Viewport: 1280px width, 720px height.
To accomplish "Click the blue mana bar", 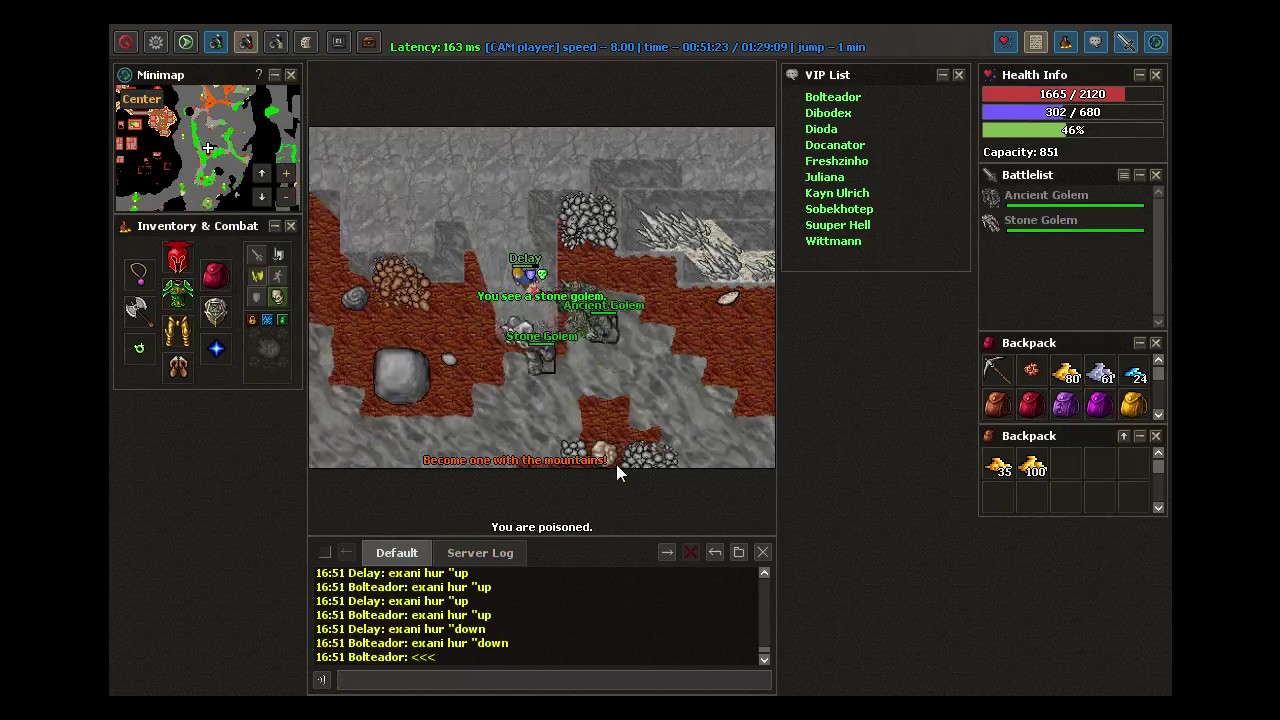I will coord(1072,112).
